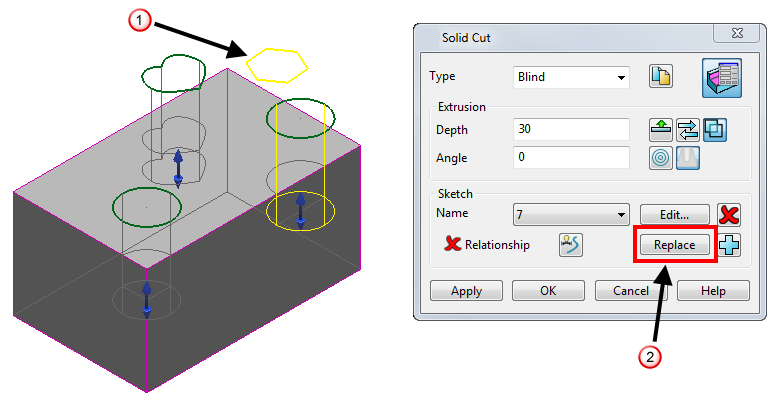Click the Depth input field
The height and width of the screenshot is (402, 778).
point(571,129)
